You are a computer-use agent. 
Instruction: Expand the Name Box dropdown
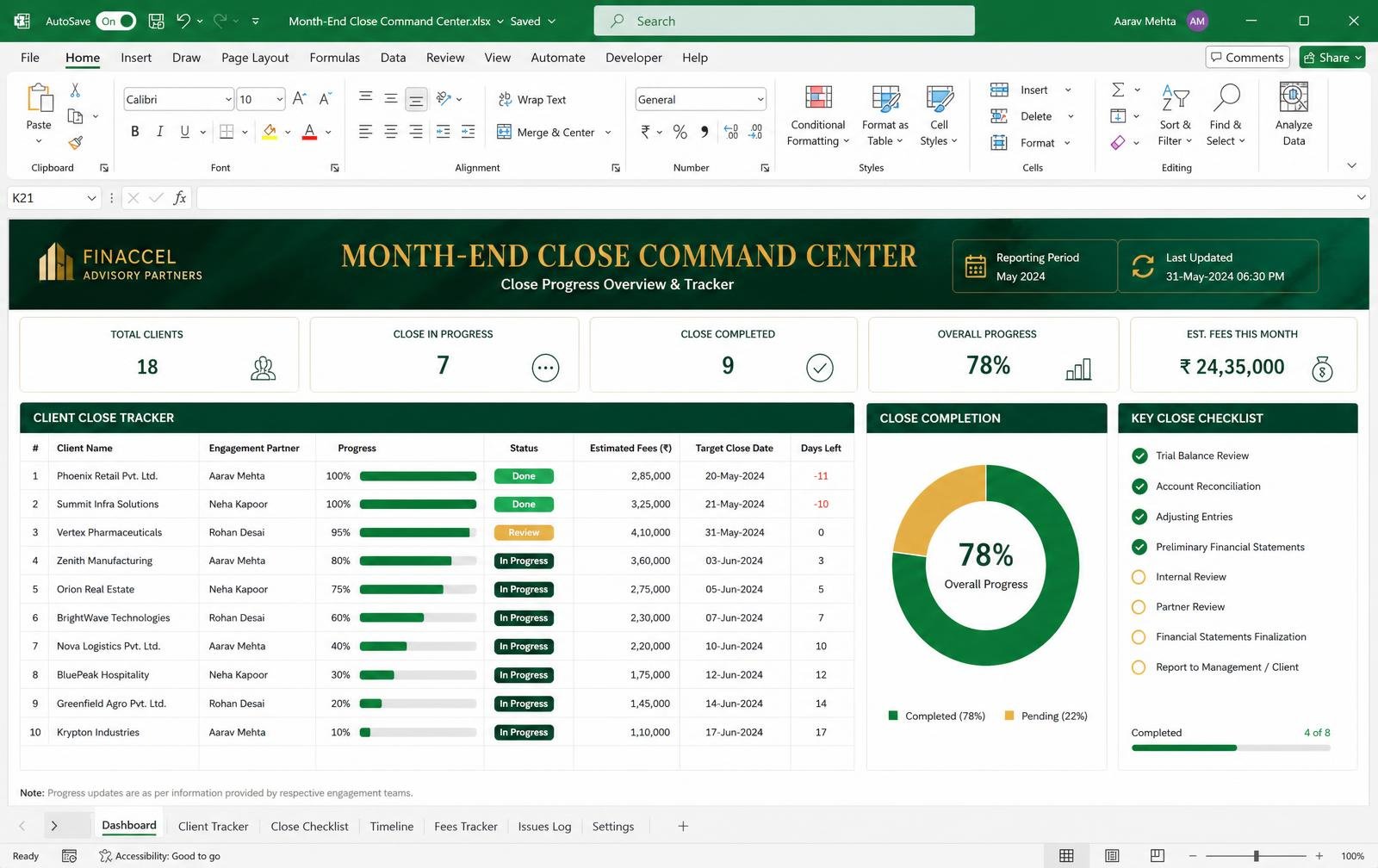[x=91, y=198]
